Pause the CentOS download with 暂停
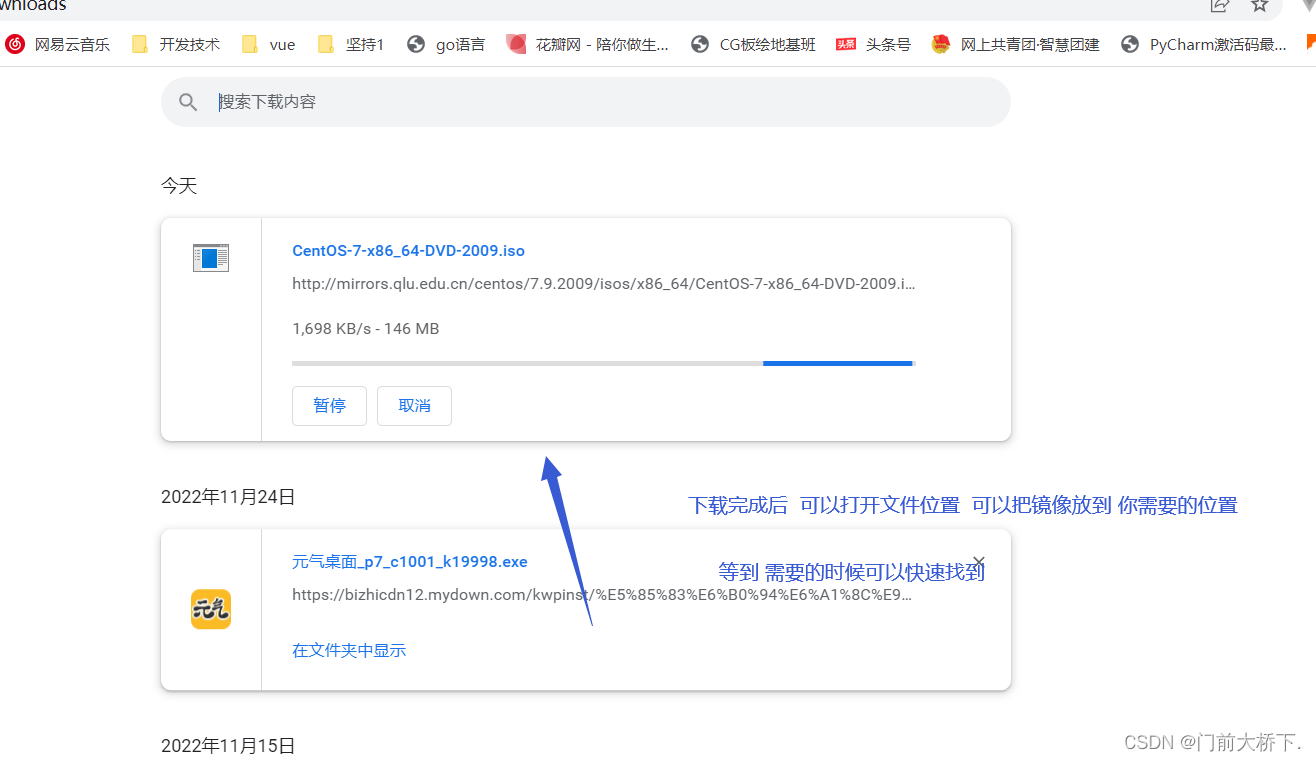The width and height of the screenshot is (1316, 761). 329,406
